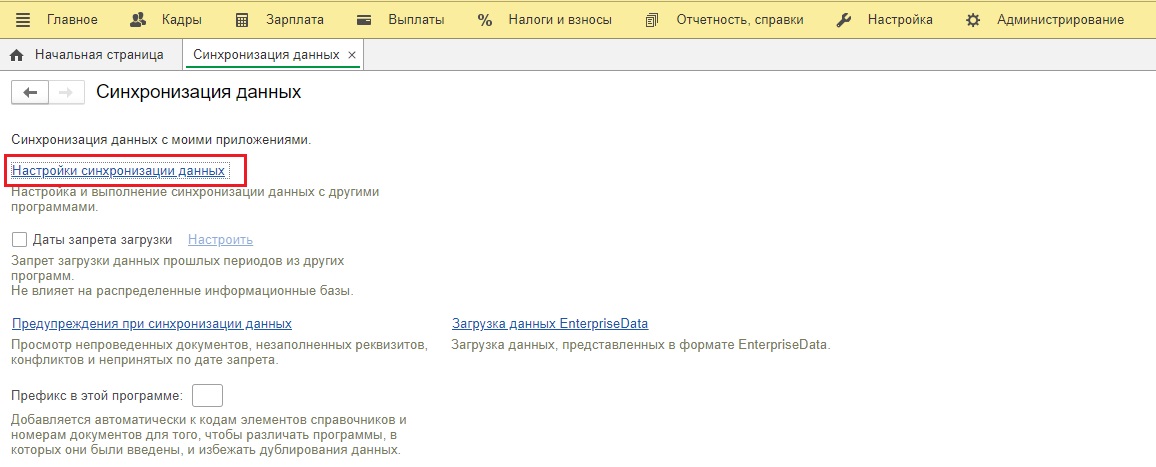Open Настройки синхронизации данных link
The height and width of the screenshot is (467, 1156).
[x=118, y=171]
